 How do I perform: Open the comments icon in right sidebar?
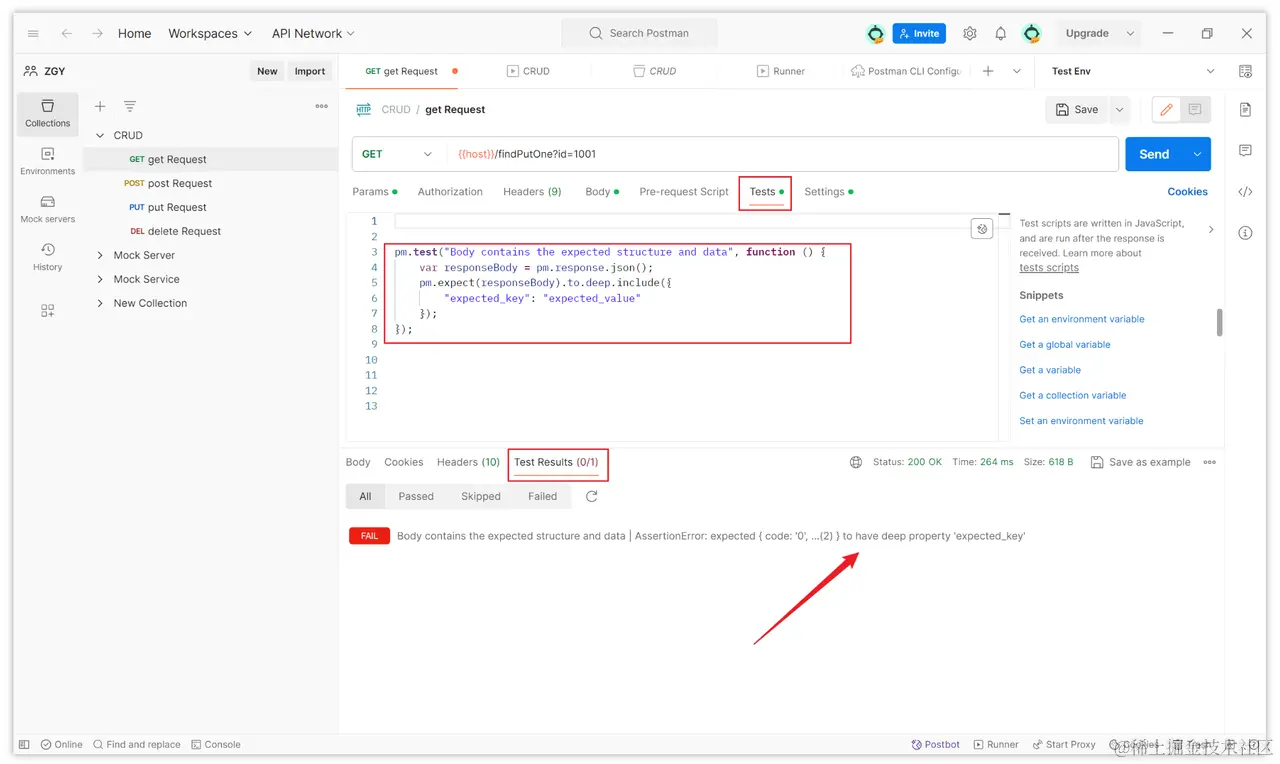pyautogui.click(x=1245, y=151)
